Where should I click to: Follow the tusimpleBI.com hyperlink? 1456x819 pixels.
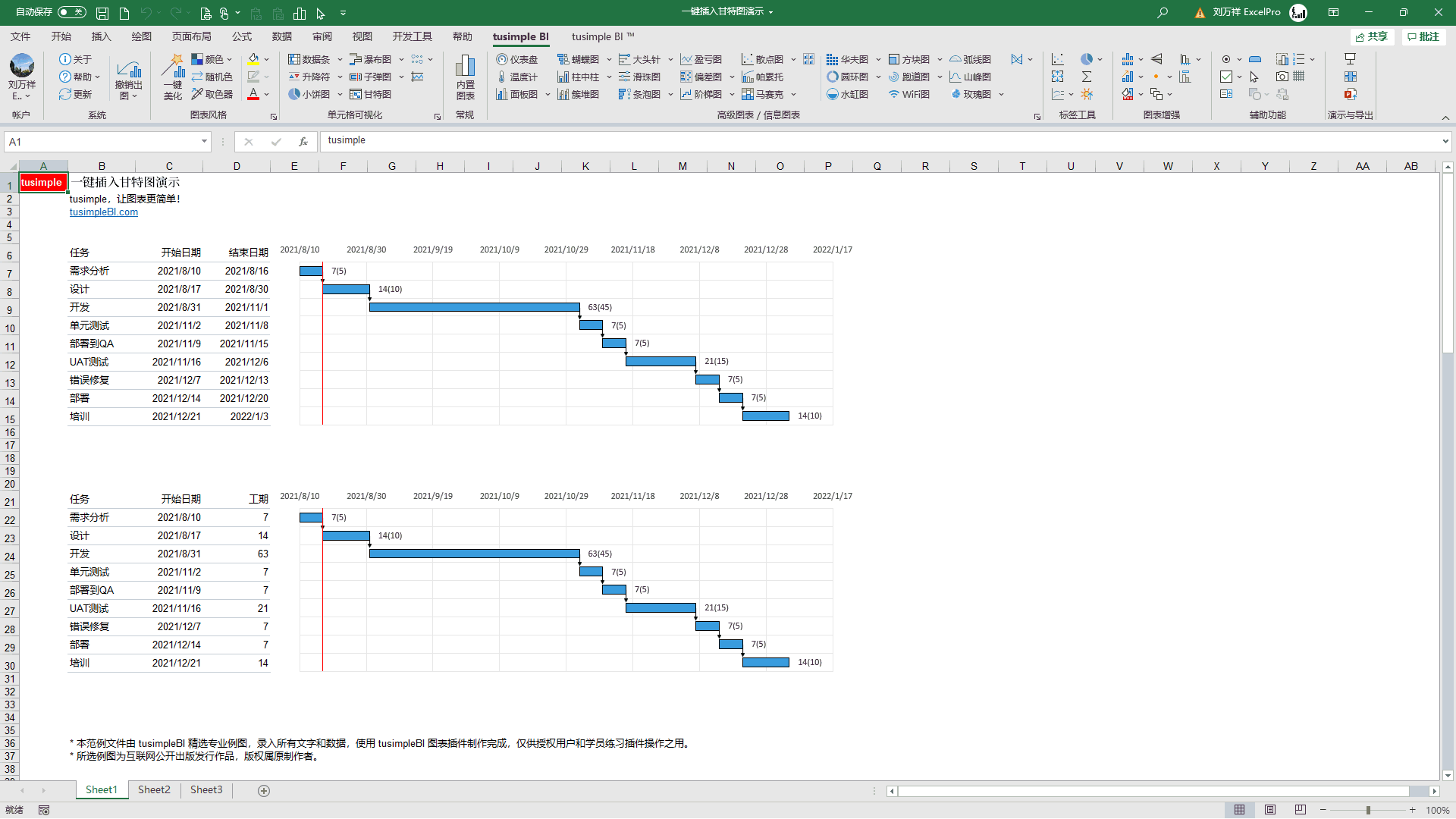pyautogui.click(x=103, y=212)
